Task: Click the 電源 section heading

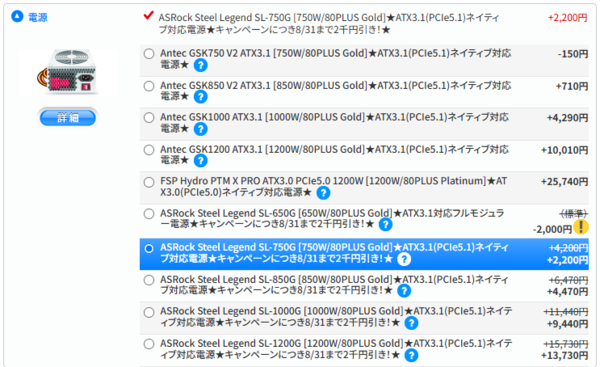Action: click(38, 17)
